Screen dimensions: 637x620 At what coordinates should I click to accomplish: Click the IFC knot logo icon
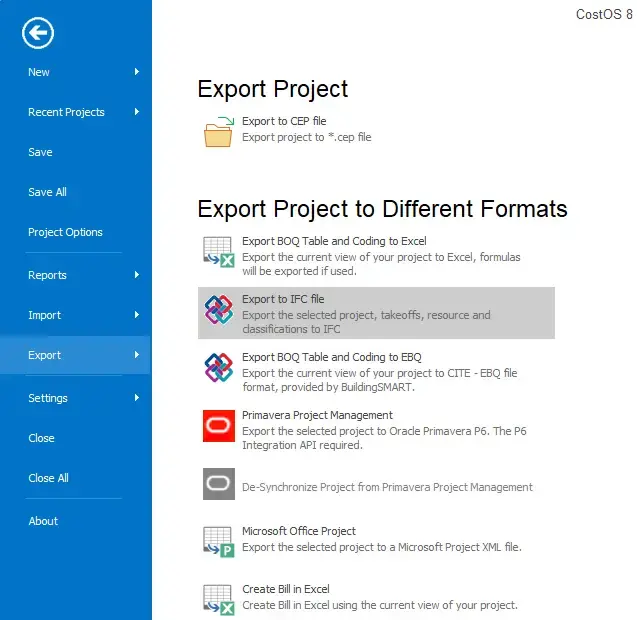pyautogui.click(x=219, y=310)
